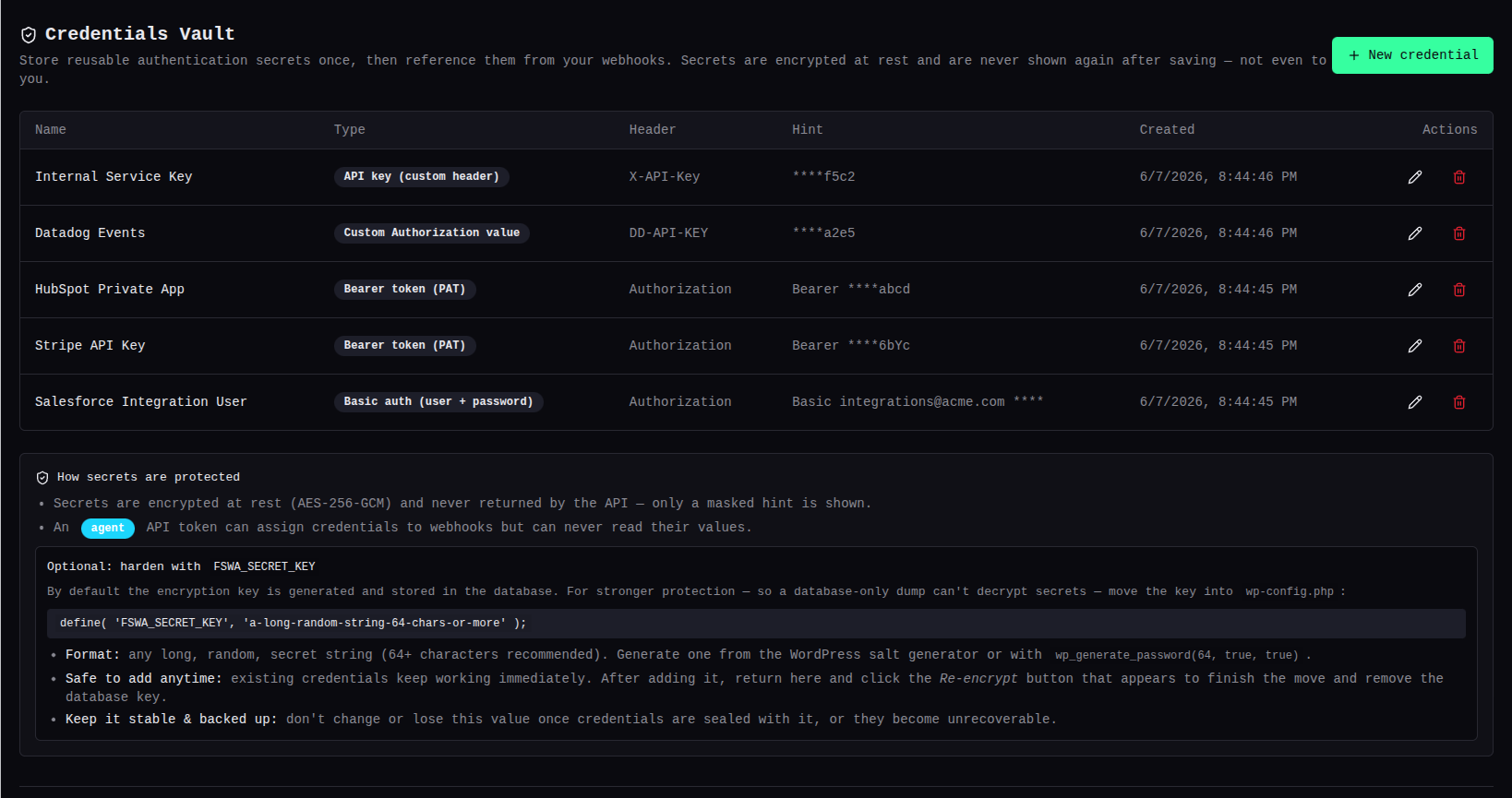Image resolution: width=1512 pixels, height=798 pixels.
Task: Click the Bearer ****abcd hint
Action: (x=851, y=290)
